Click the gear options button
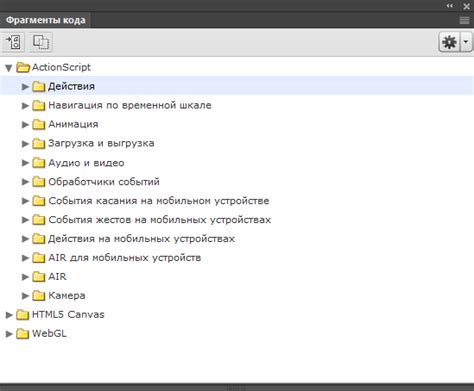The width and height of the screenshot is (474, 391). (x=449, y=42)
